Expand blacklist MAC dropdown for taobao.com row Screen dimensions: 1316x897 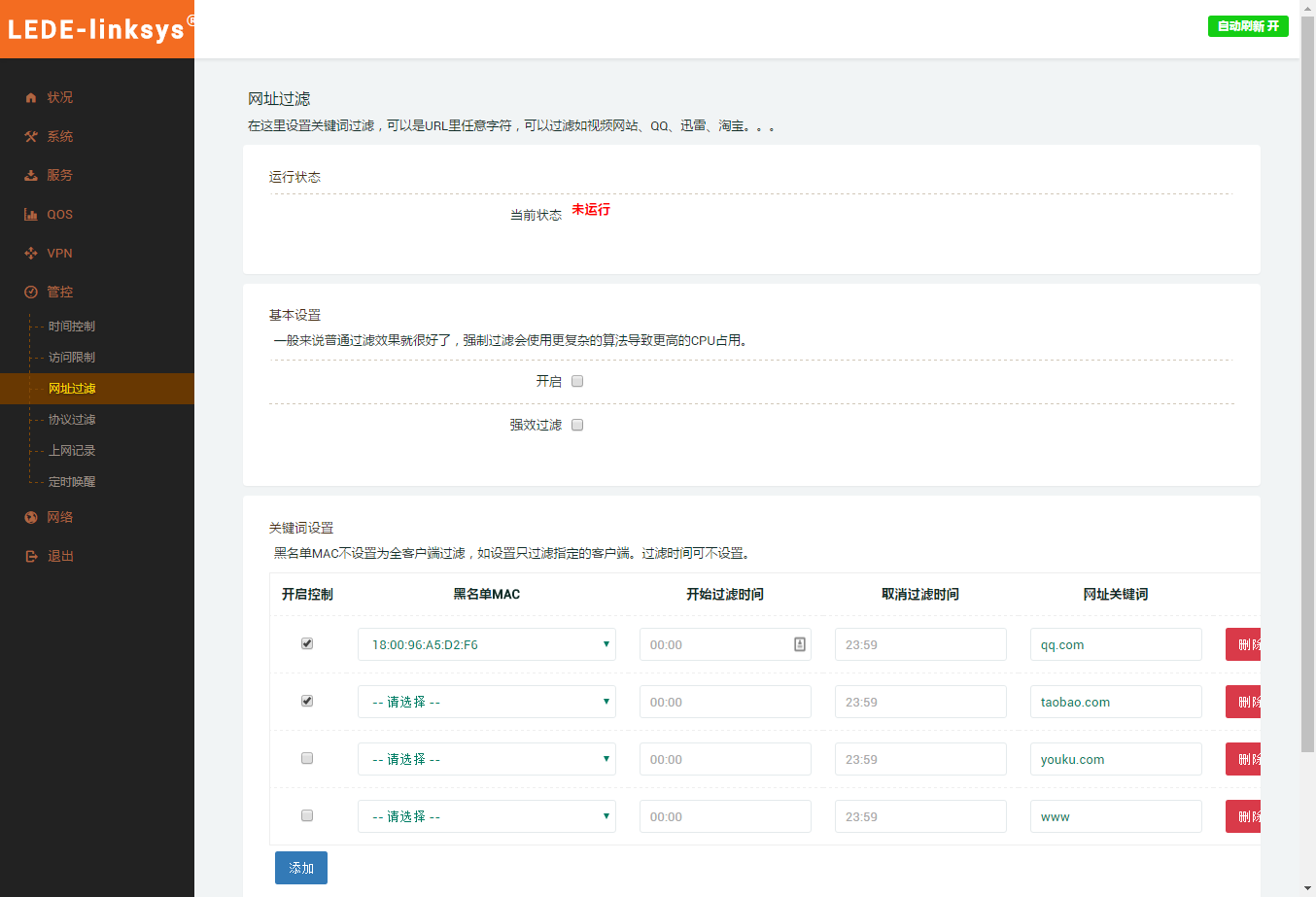click(x=486, y=702)
